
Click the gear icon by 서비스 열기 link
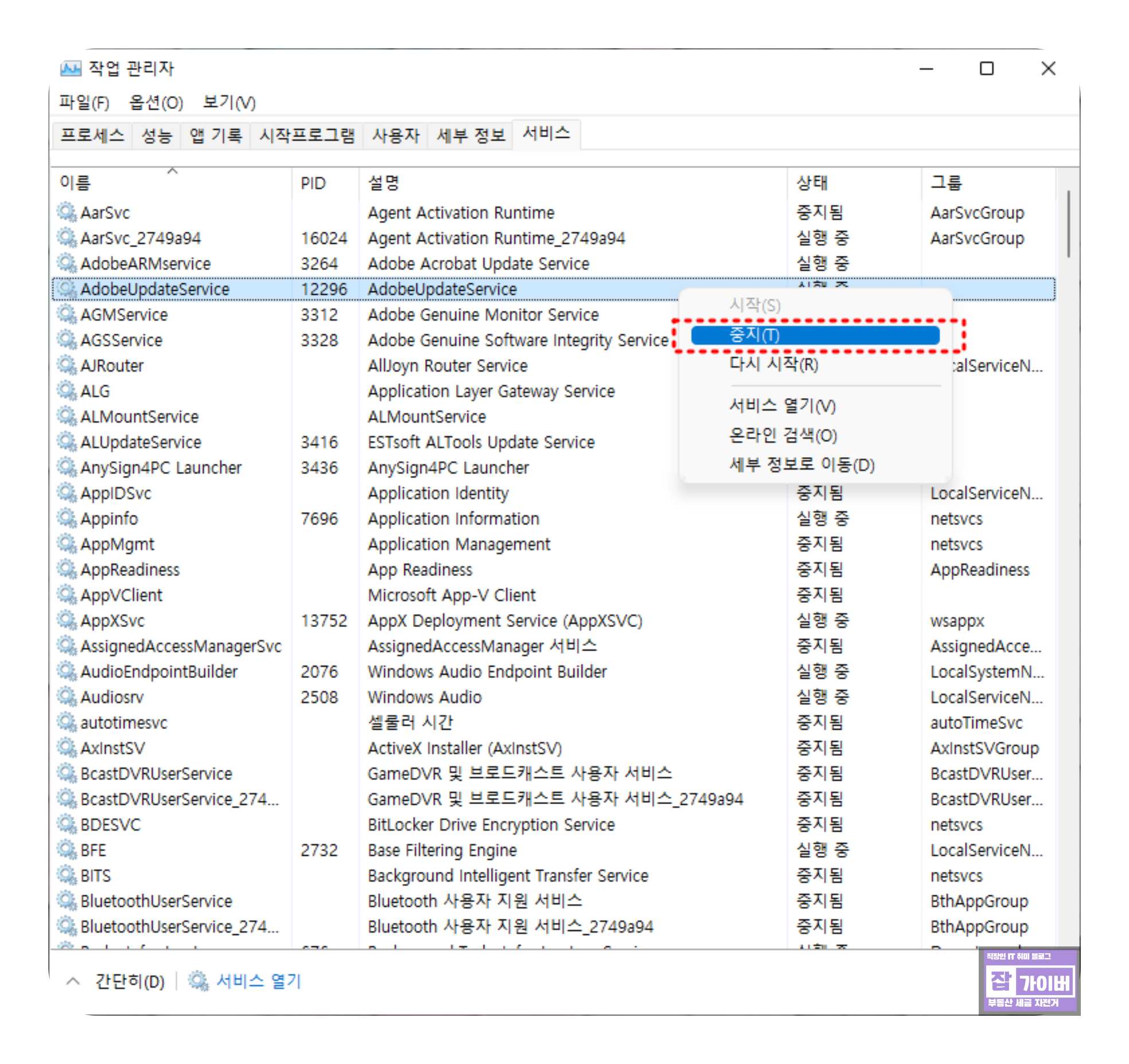[198, 981]
